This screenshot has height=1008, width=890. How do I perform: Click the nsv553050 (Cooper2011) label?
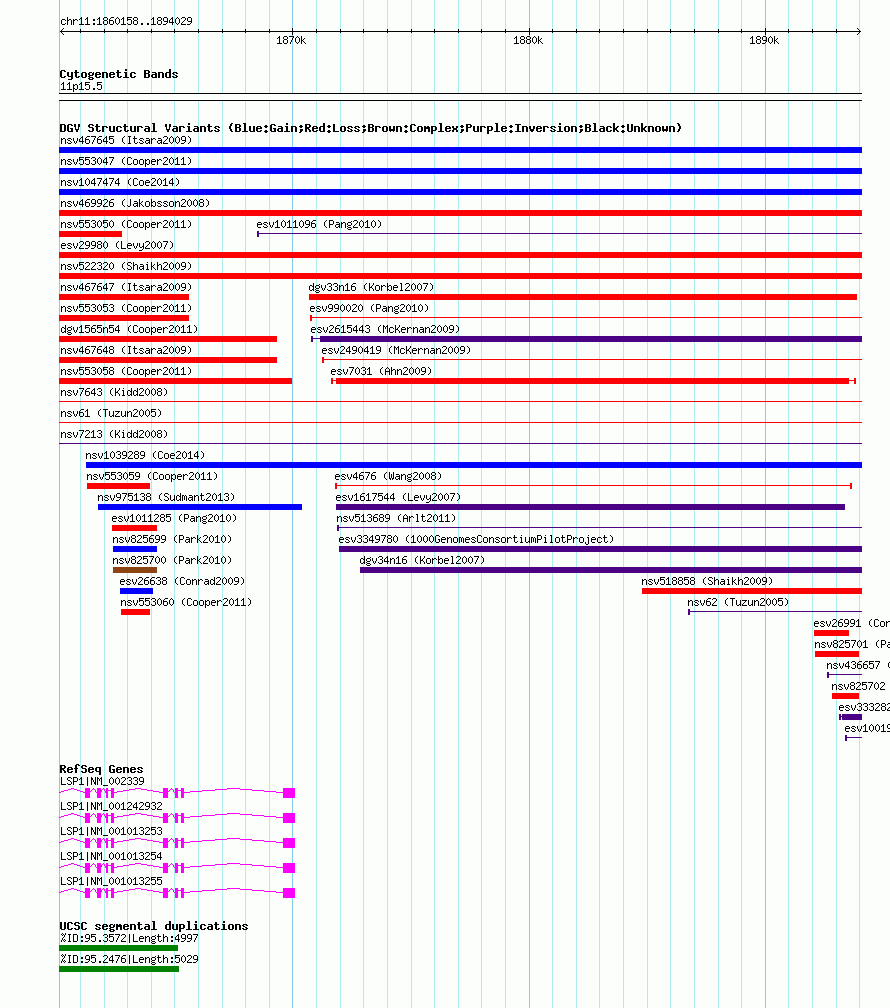[x=126, y=224]
